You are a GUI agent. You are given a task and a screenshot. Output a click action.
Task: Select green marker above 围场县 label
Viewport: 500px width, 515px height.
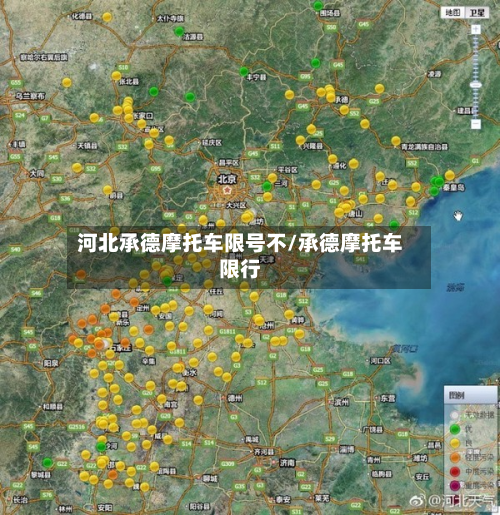[x=318, y=5]
